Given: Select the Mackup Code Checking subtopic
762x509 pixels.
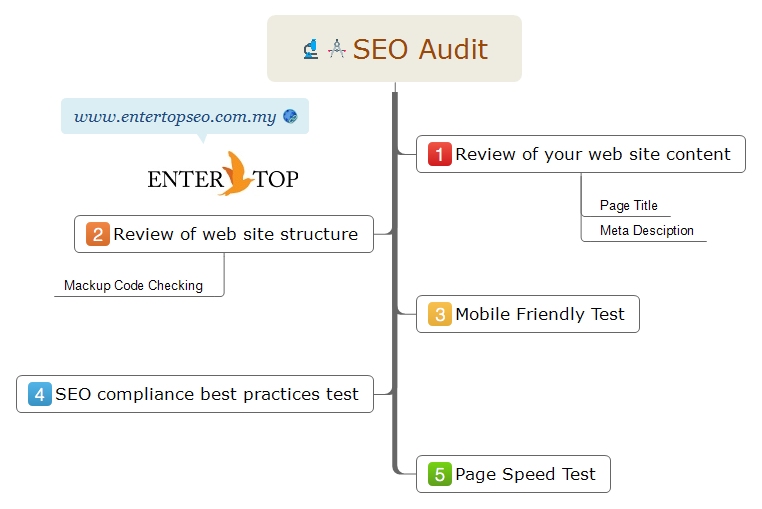Looking at the screenshot, I should (x=133, y=285).
